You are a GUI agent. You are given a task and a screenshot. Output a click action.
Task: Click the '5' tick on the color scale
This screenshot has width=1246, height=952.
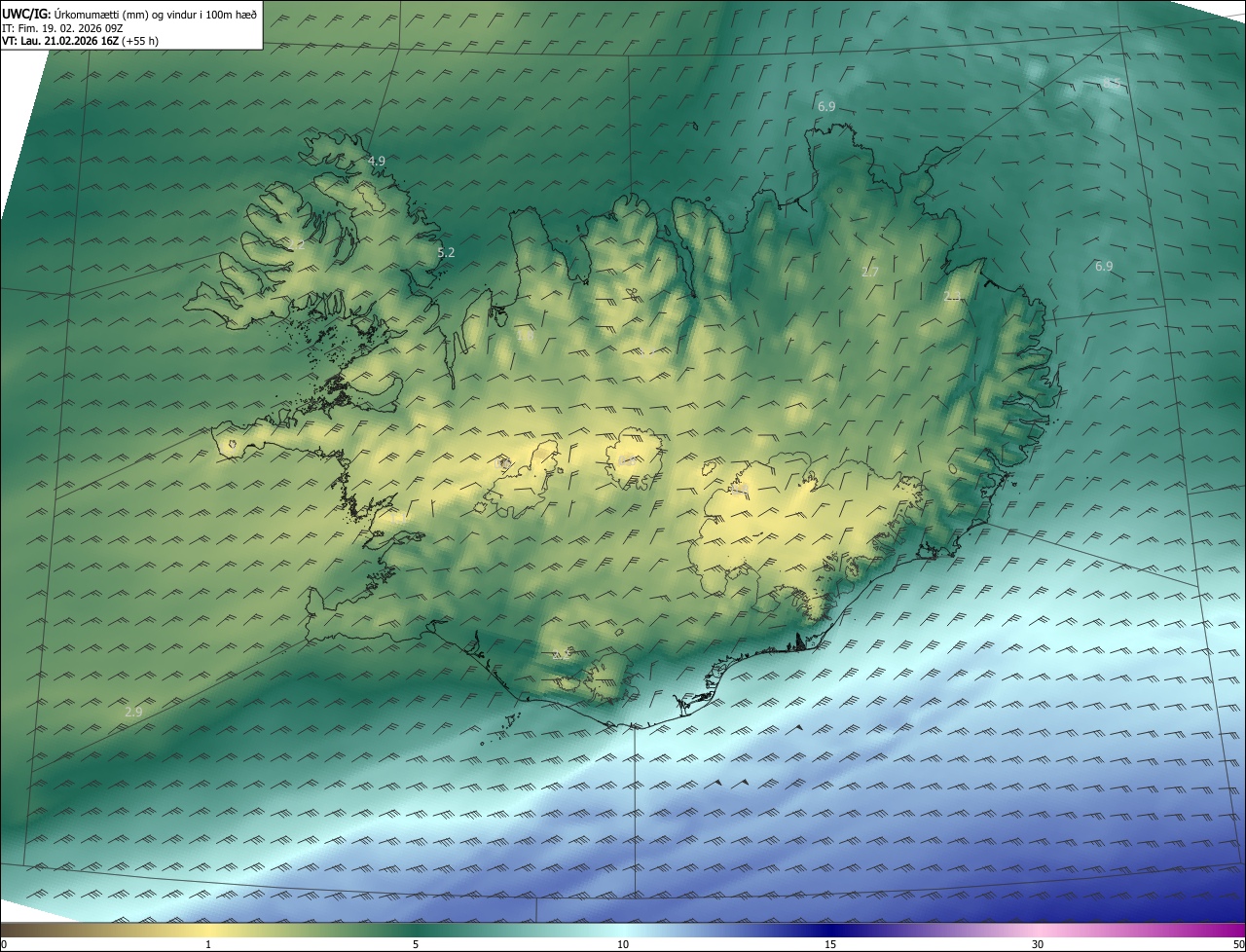(416, 944)
